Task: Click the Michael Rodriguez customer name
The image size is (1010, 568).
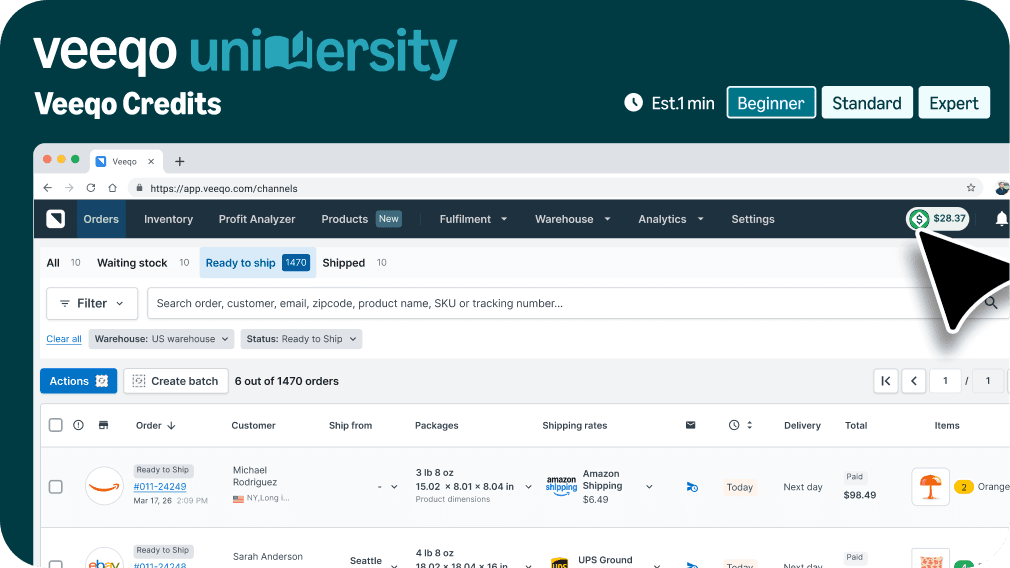Action: (x=254, y=476)
